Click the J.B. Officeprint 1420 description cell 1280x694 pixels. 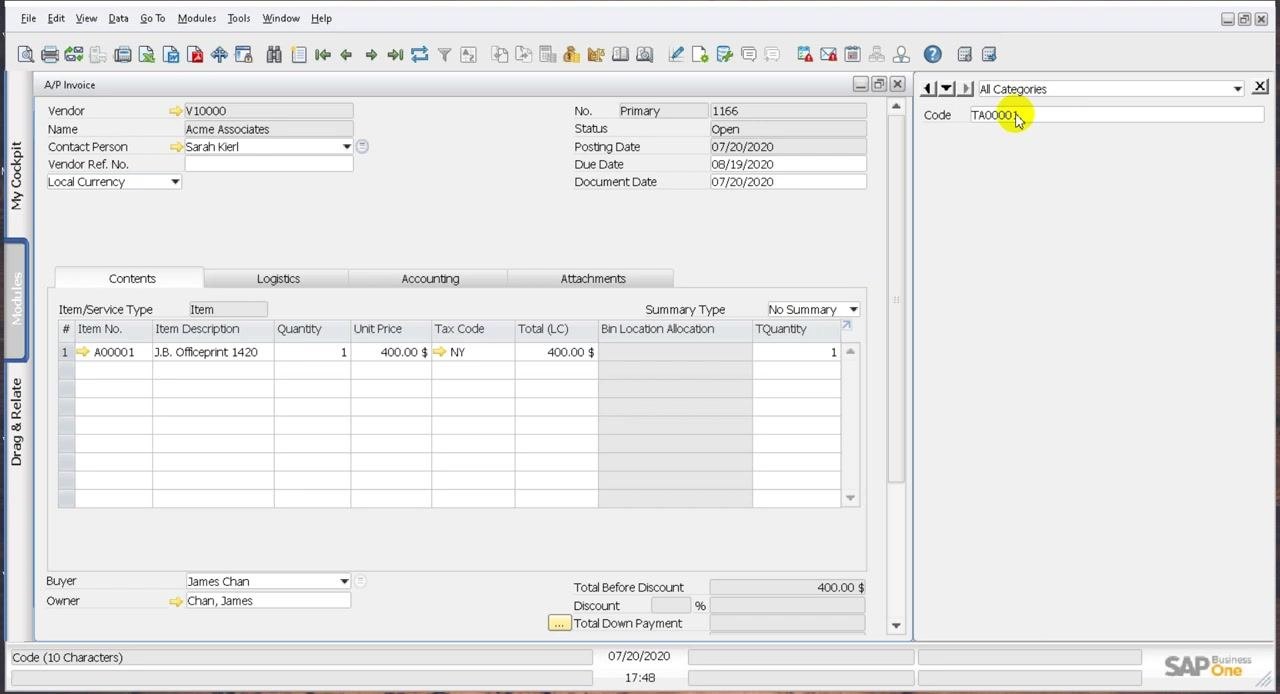coord(213,352)
